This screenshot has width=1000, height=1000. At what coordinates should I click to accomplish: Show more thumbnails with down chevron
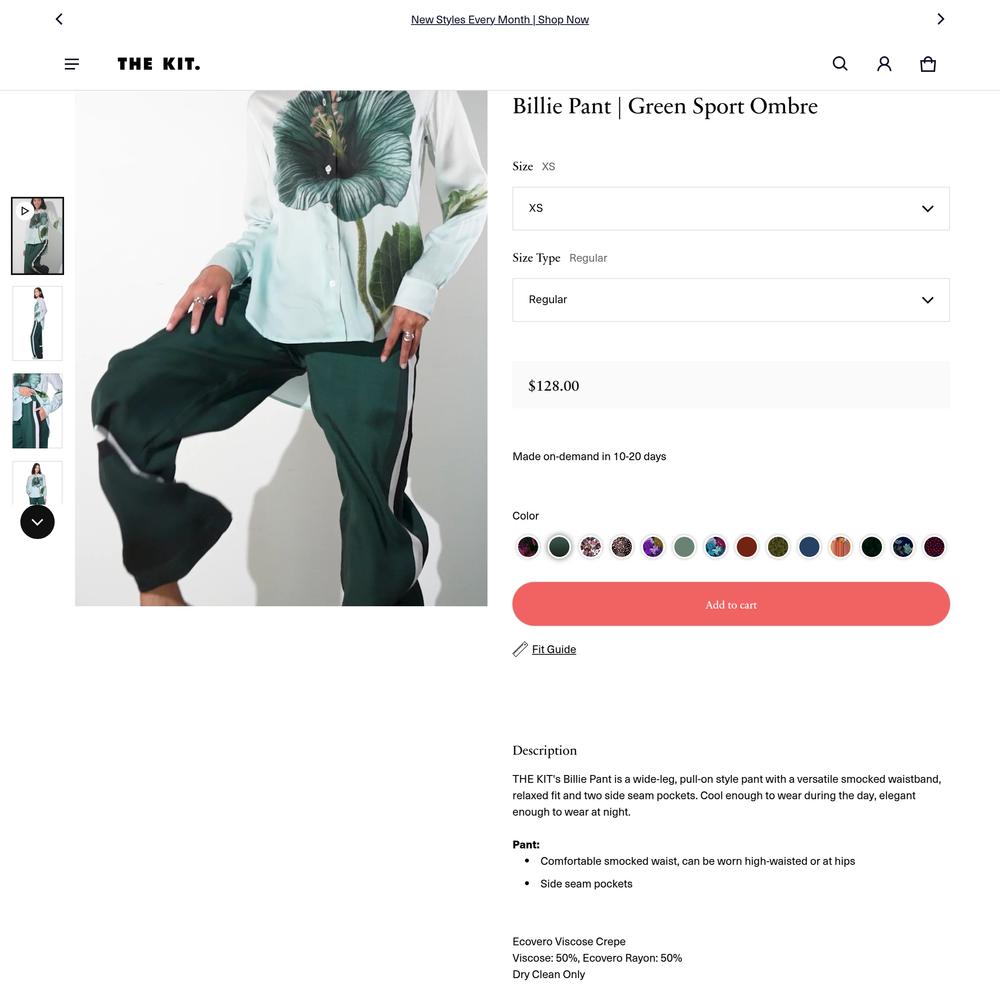click(x=38, y=522)
